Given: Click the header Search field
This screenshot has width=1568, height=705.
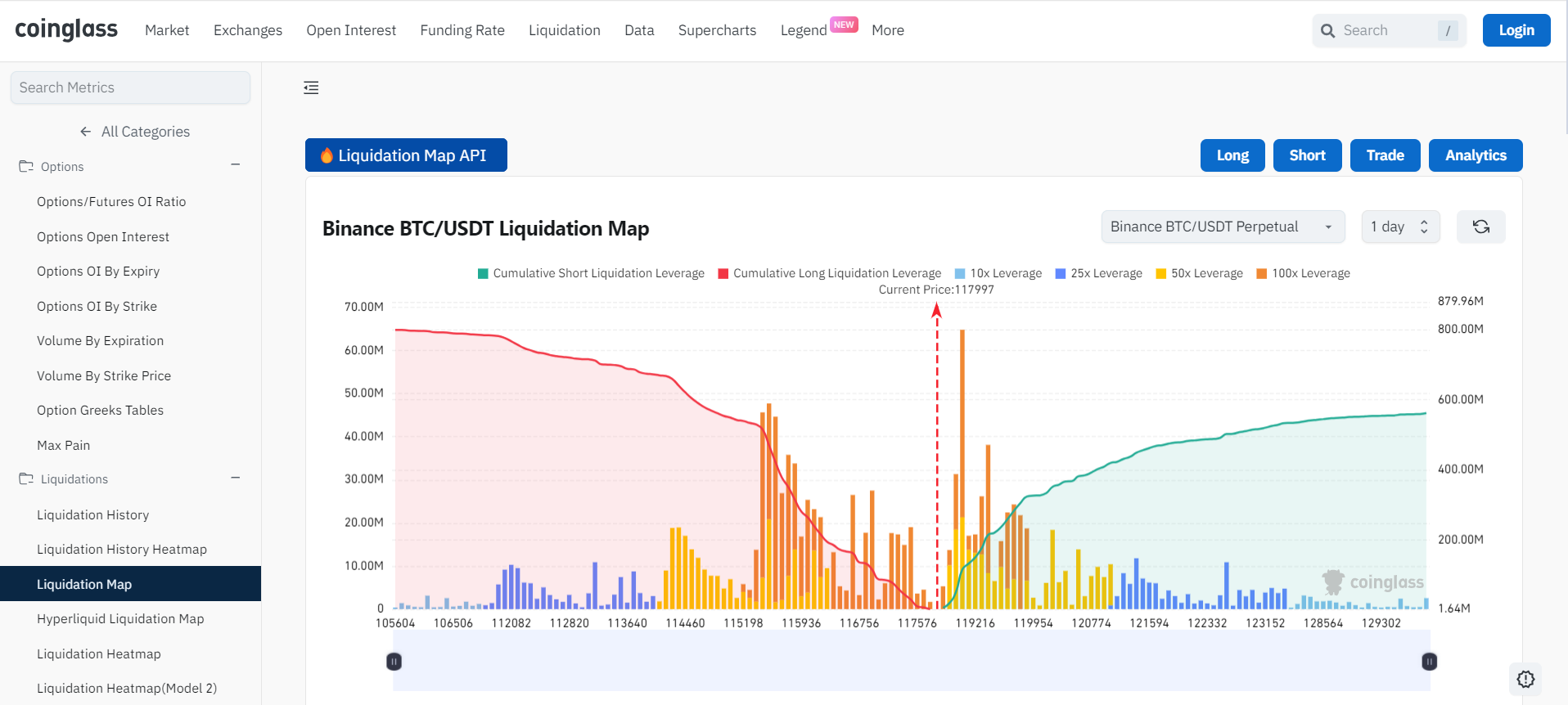Looking at the screenshot, I should coord(1389,30).
